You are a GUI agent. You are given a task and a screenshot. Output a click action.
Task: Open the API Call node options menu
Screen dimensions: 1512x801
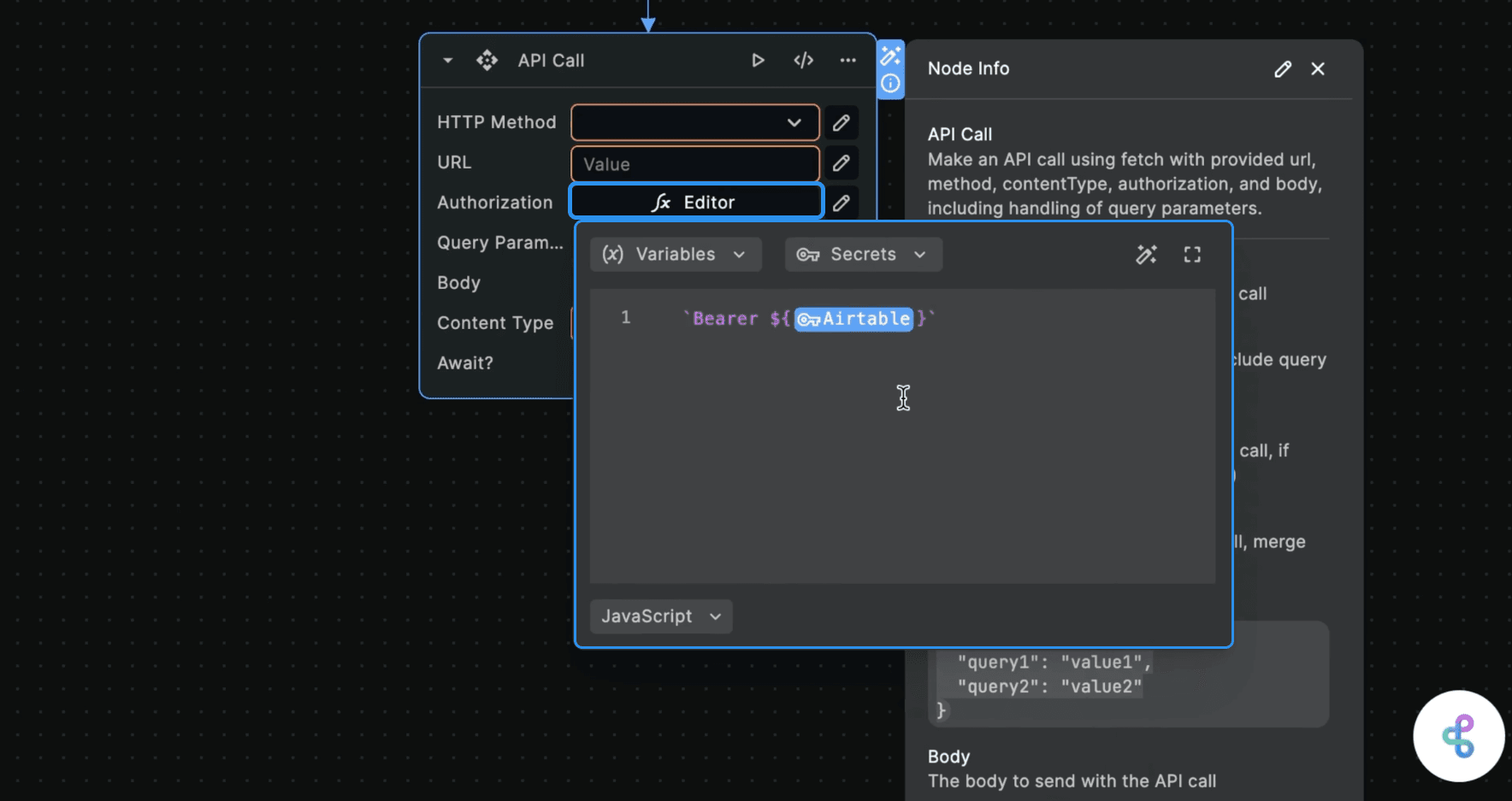[848, 60]
